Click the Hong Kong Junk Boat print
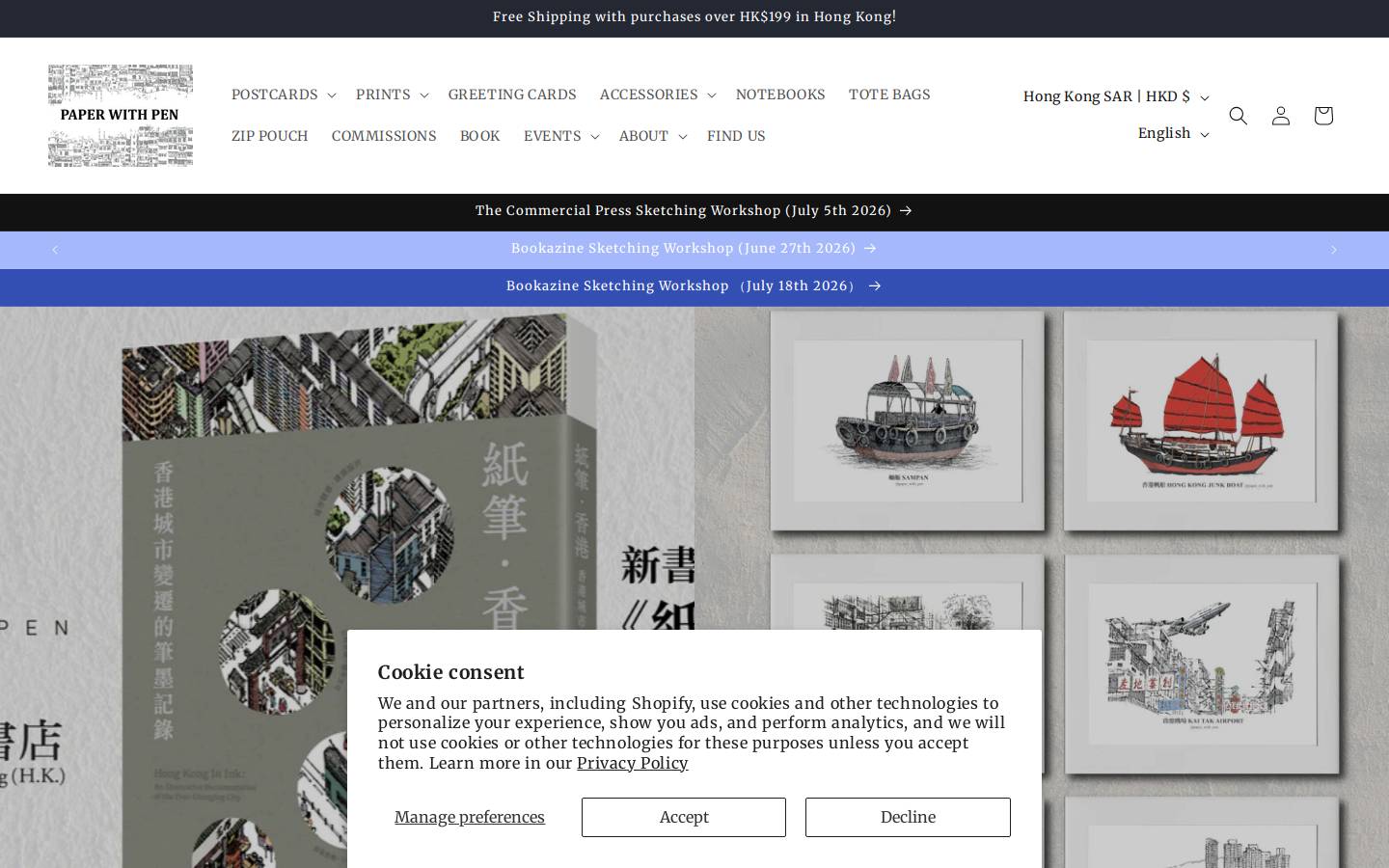 (x=1201, y=420)
